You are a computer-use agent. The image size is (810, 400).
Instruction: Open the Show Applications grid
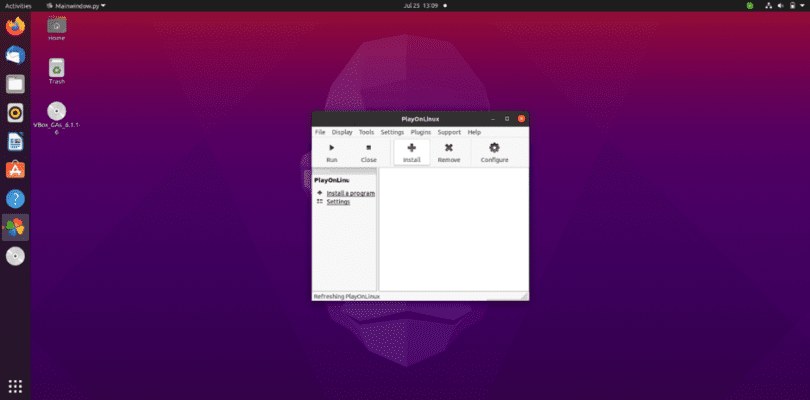pyautogui.click(x=15, y=386)
